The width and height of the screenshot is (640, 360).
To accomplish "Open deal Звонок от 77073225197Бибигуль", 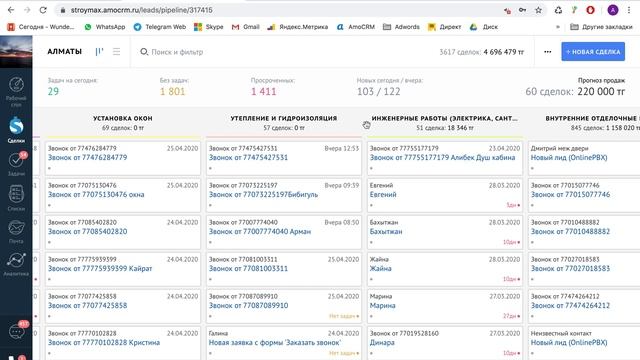I will pos(263,195).
